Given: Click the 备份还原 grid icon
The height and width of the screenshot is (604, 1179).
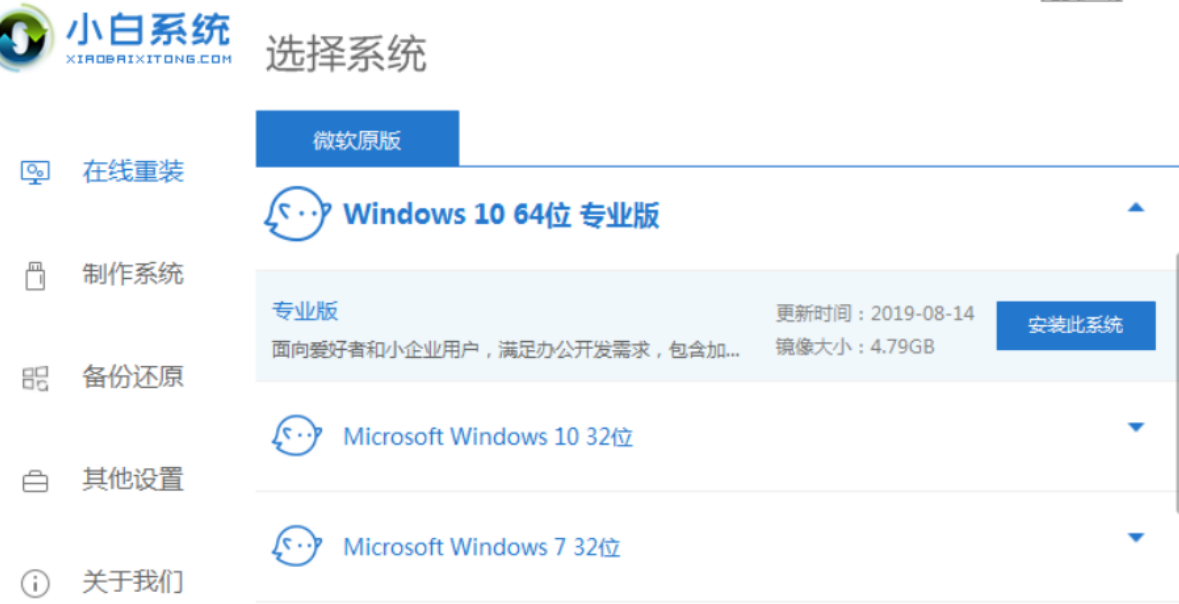Looking at the screenshot, I should click(x=35, y=378).
